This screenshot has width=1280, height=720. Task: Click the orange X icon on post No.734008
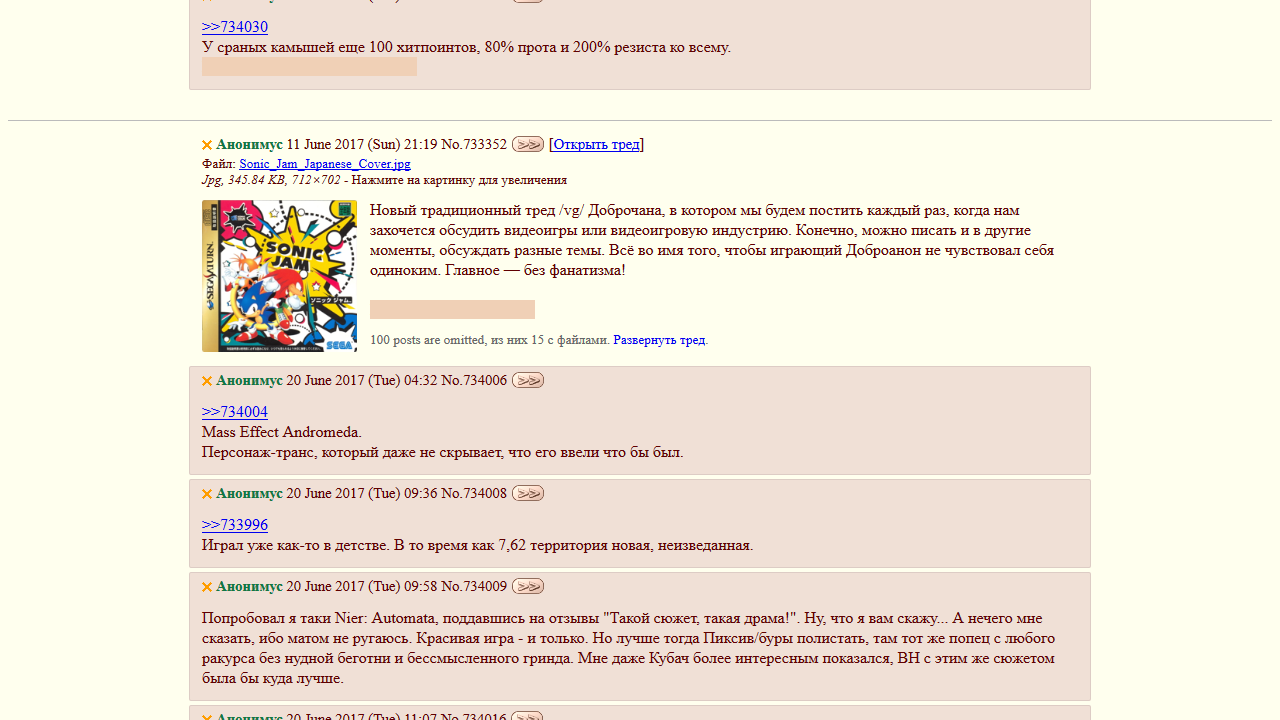tap(207, 494)
